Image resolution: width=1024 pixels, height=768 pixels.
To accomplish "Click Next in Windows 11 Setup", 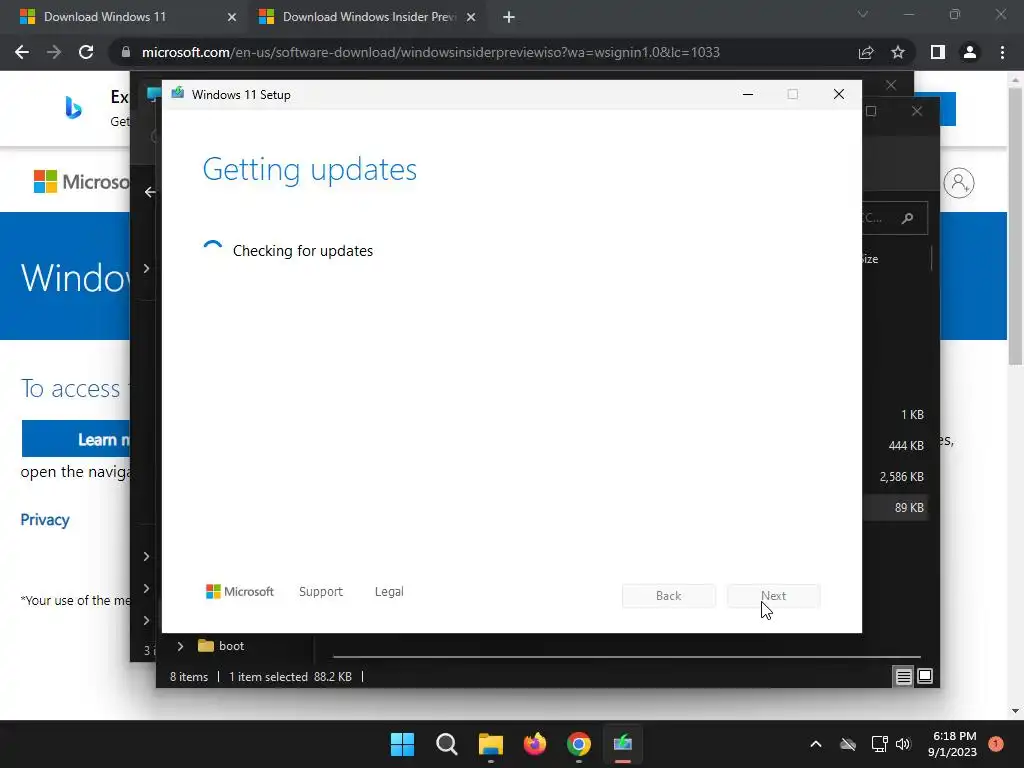I will (773, 596).
